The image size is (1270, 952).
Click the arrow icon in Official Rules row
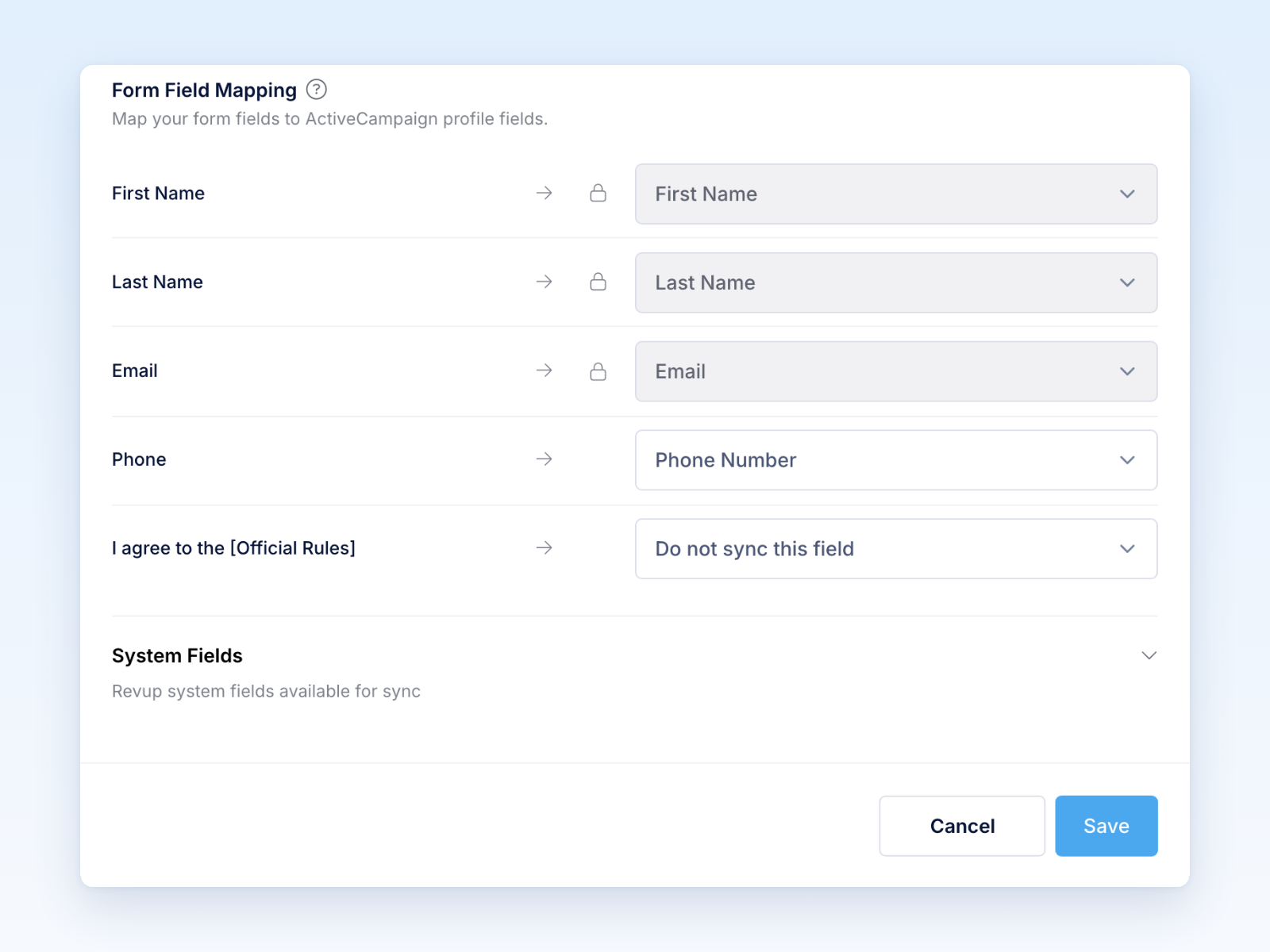(x=545, y=548)
